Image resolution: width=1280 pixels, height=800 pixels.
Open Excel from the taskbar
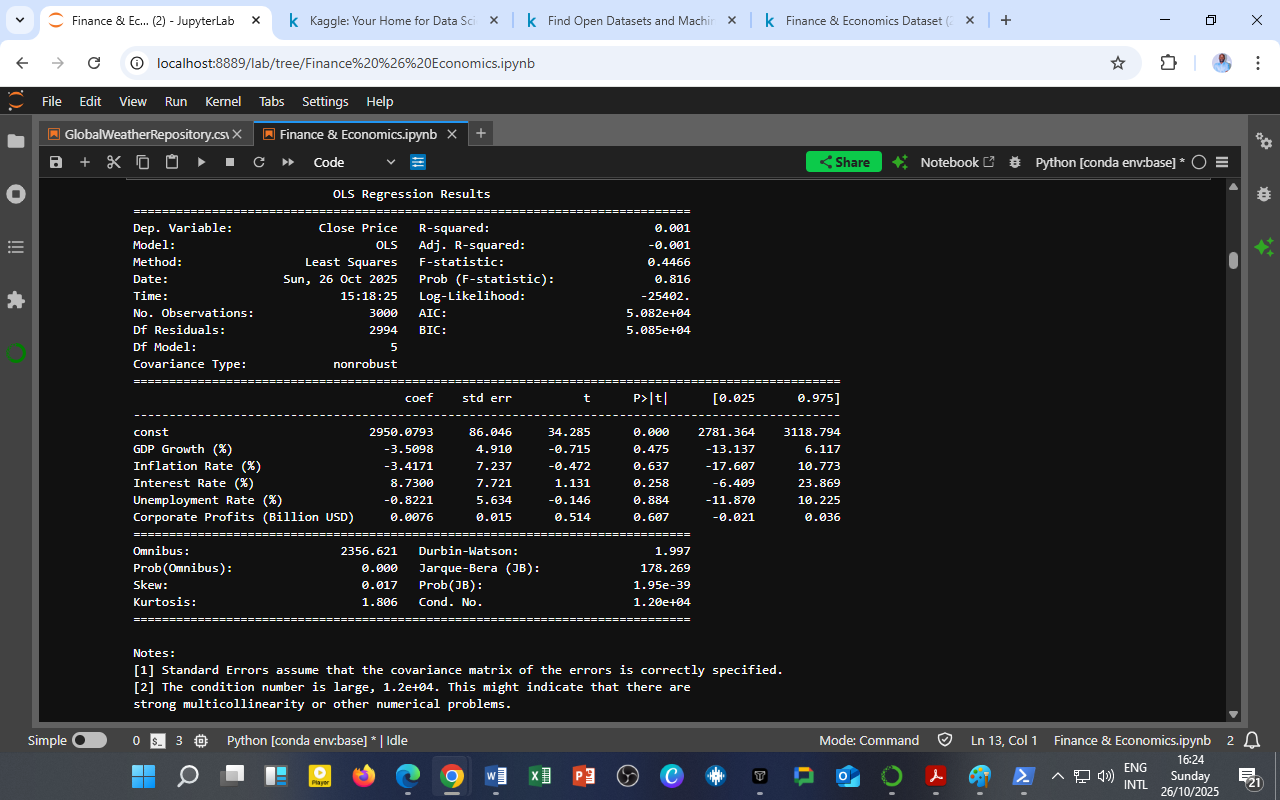[541, 776]
